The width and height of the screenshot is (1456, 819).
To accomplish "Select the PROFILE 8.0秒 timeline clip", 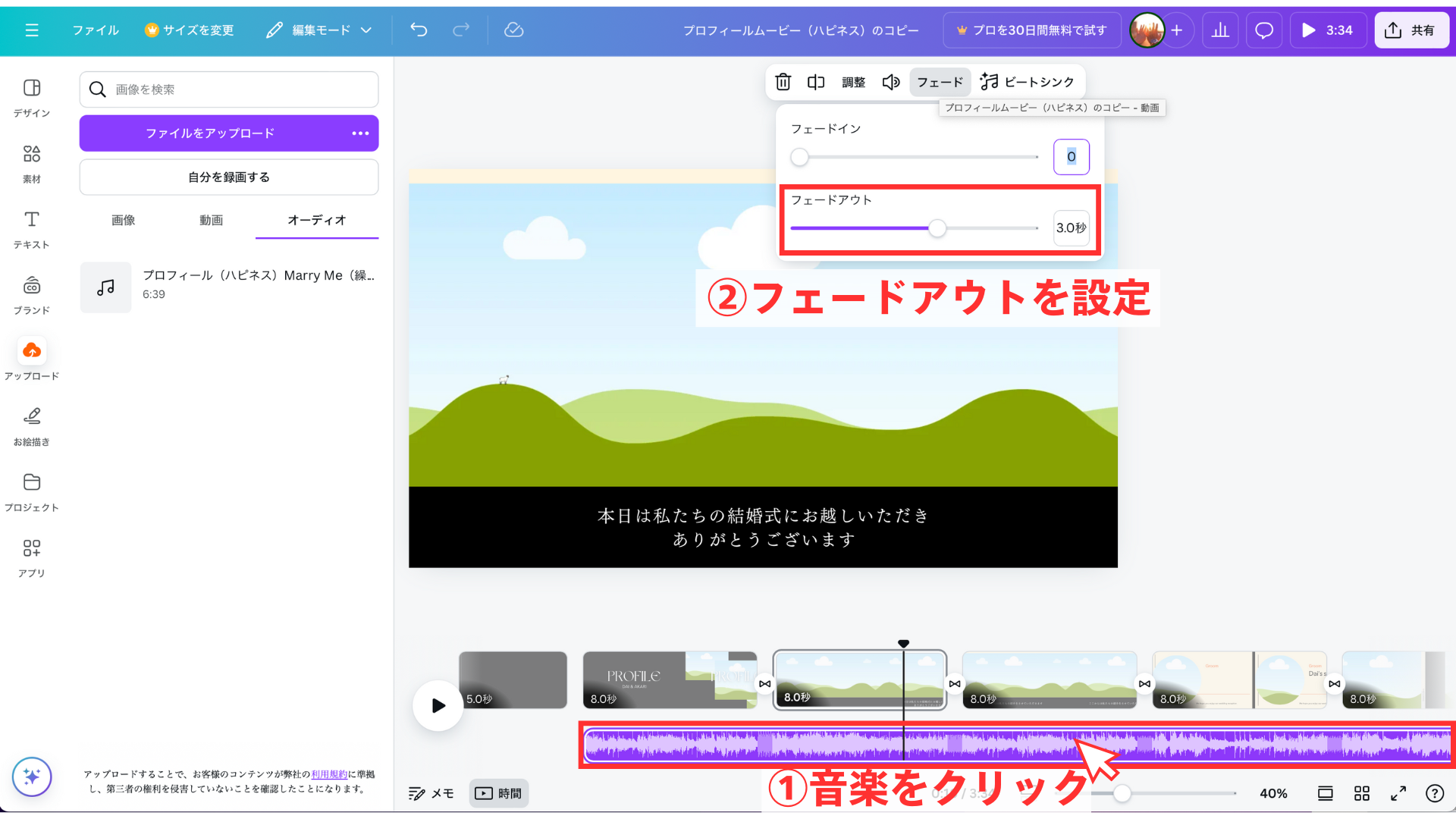I will tap(670, 680).
